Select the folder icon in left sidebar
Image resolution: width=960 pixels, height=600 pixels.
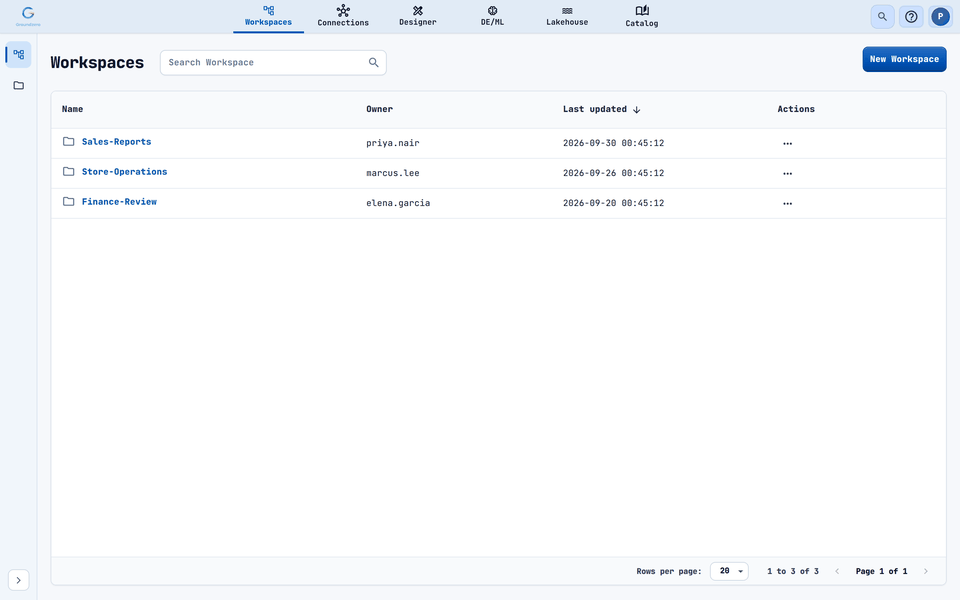pos(18,85)
